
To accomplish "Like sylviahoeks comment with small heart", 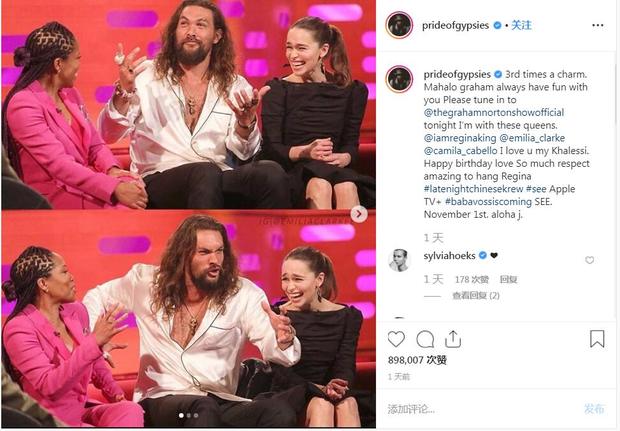I will click(x=590, y=260).
